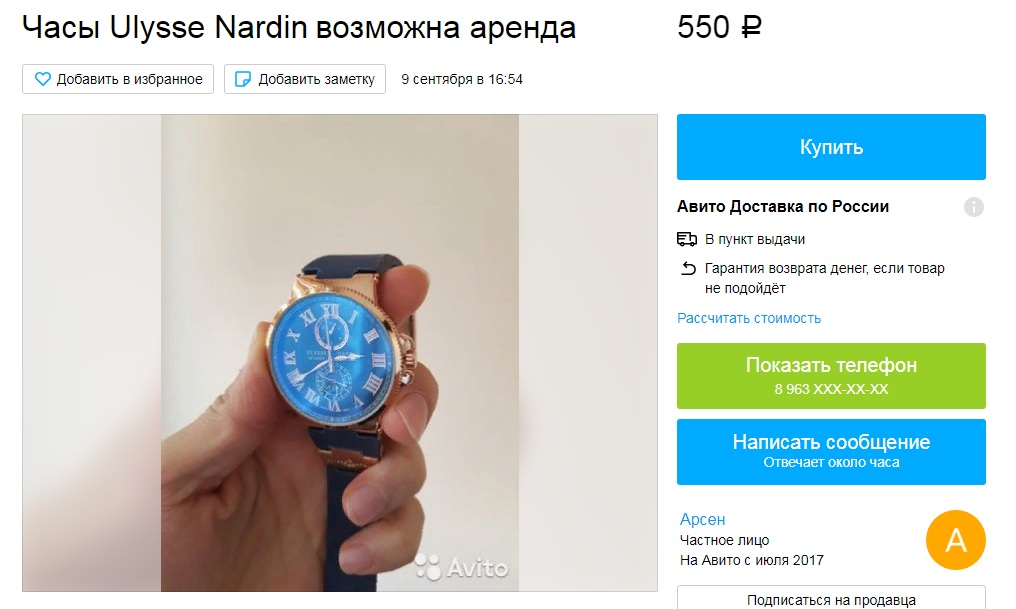Screen dimensions: 1016x609
Task: Click the note icon beside Добавить заметку
Action: point(242,79)
